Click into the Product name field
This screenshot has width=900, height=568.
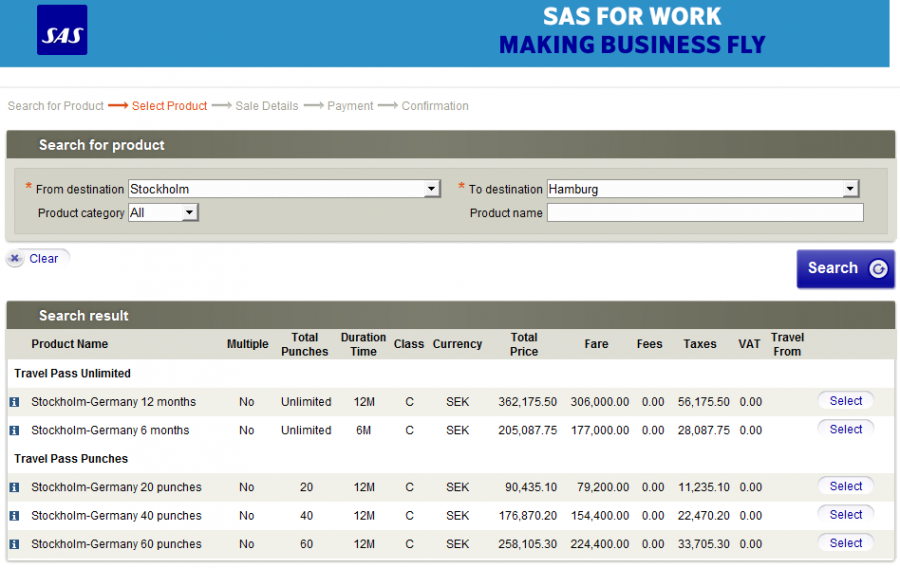pos(704,213)
